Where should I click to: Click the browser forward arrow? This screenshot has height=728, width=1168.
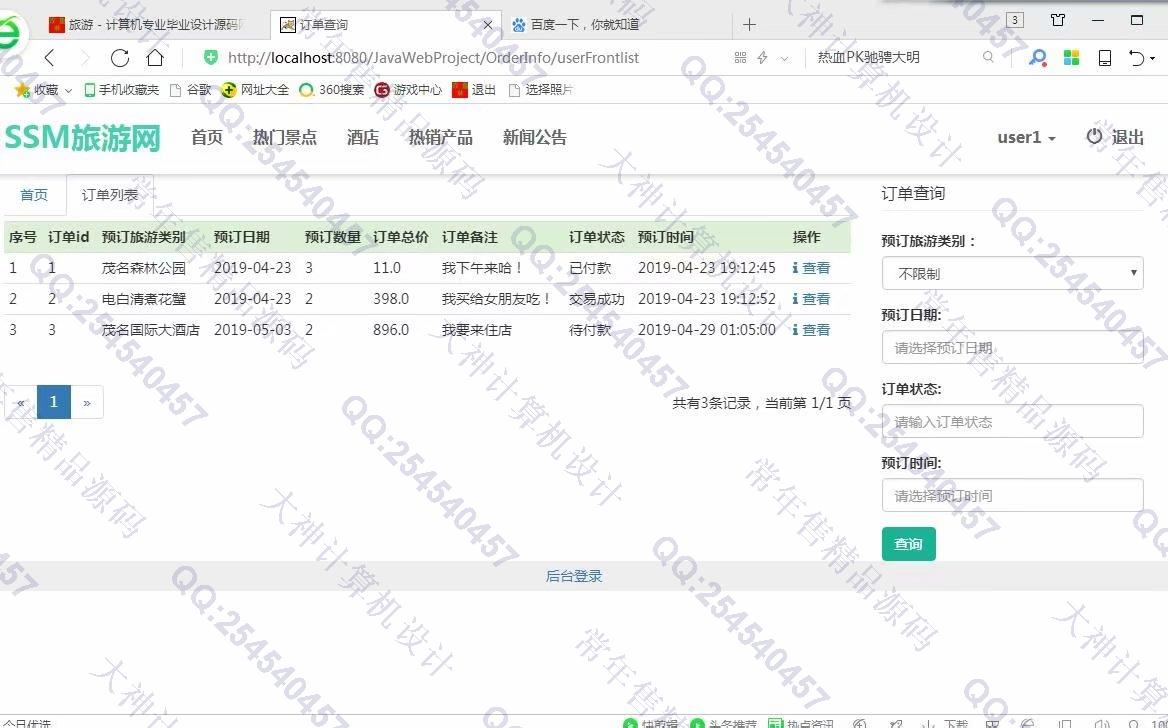tap(84, 58)
